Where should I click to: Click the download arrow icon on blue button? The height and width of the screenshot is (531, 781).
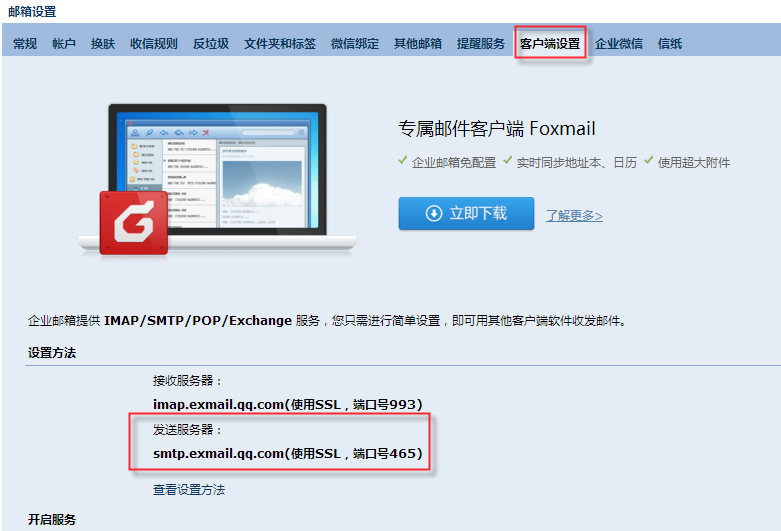(x=434, y=214)
